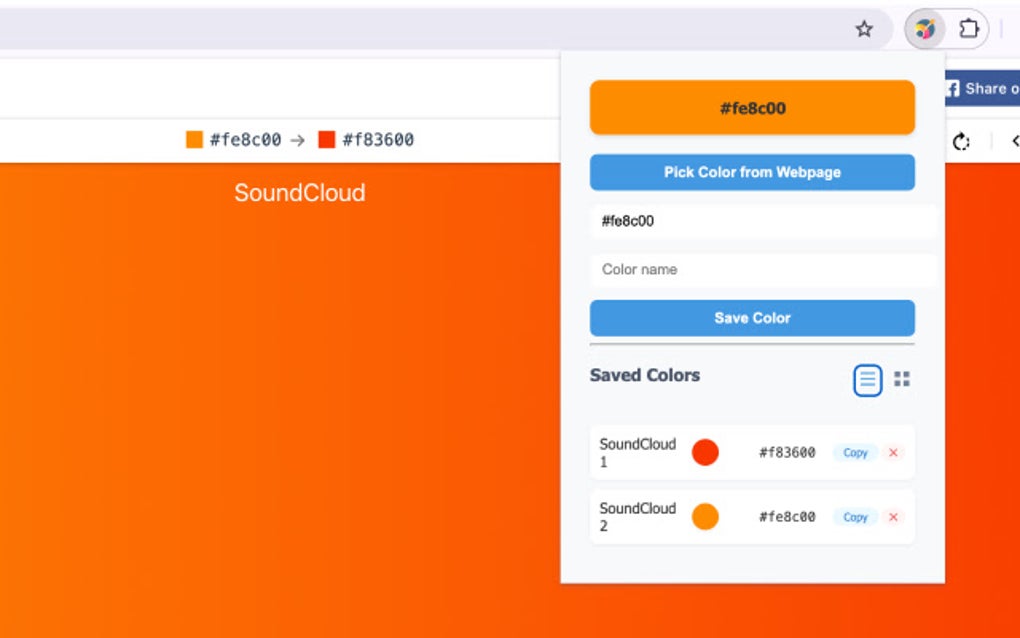This screenshot has width=1020, height=638.
Task: Click the Save Color button
Action: (x=752, y=318)
